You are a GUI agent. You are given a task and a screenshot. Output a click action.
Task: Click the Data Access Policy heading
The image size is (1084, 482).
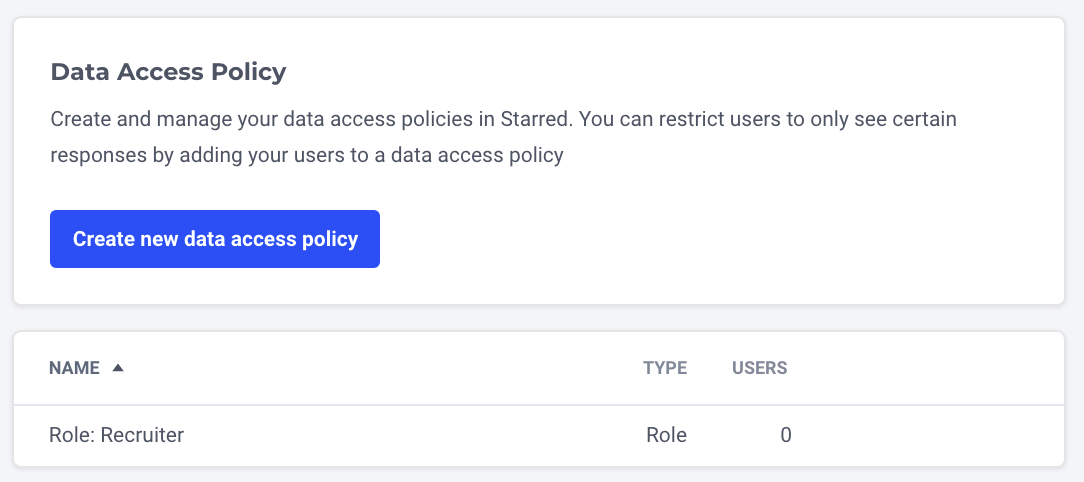168,72
